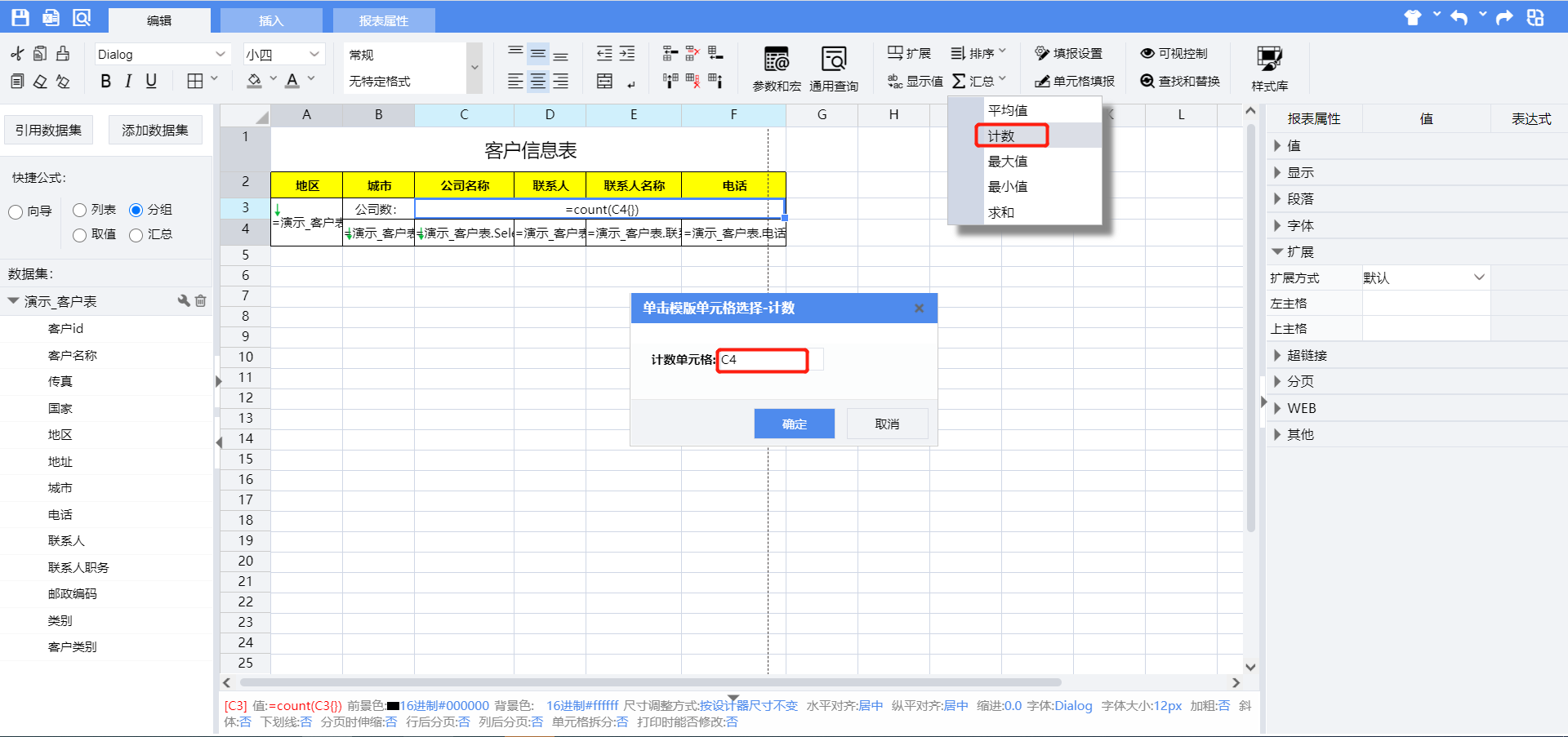Viewport: 1568px width, 737px height.
Task: Open the 通用查询 tool
Action: coord(833,69)
